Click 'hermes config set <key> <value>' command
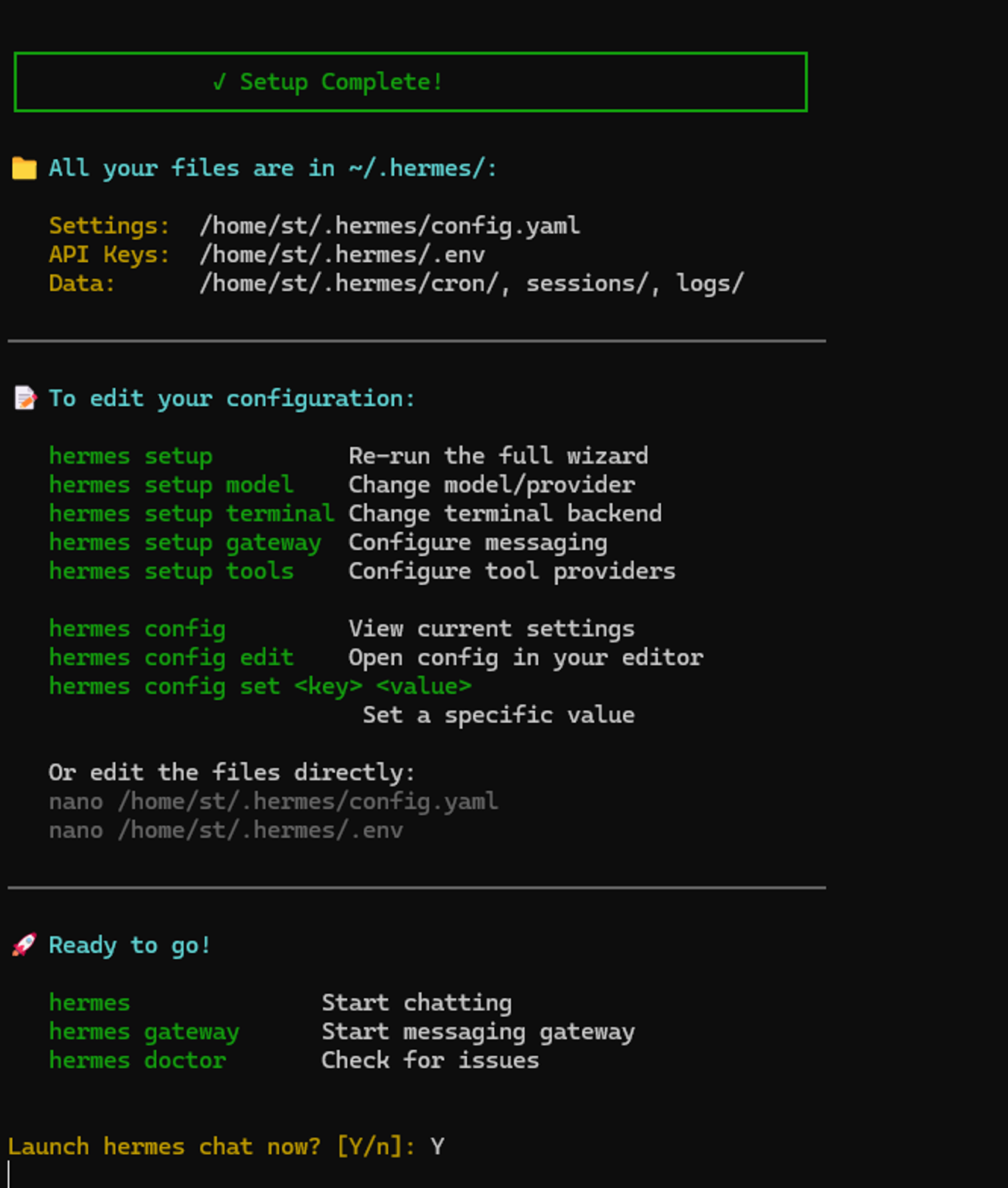Screen dimensions: 1008x1188 (260, 686)
